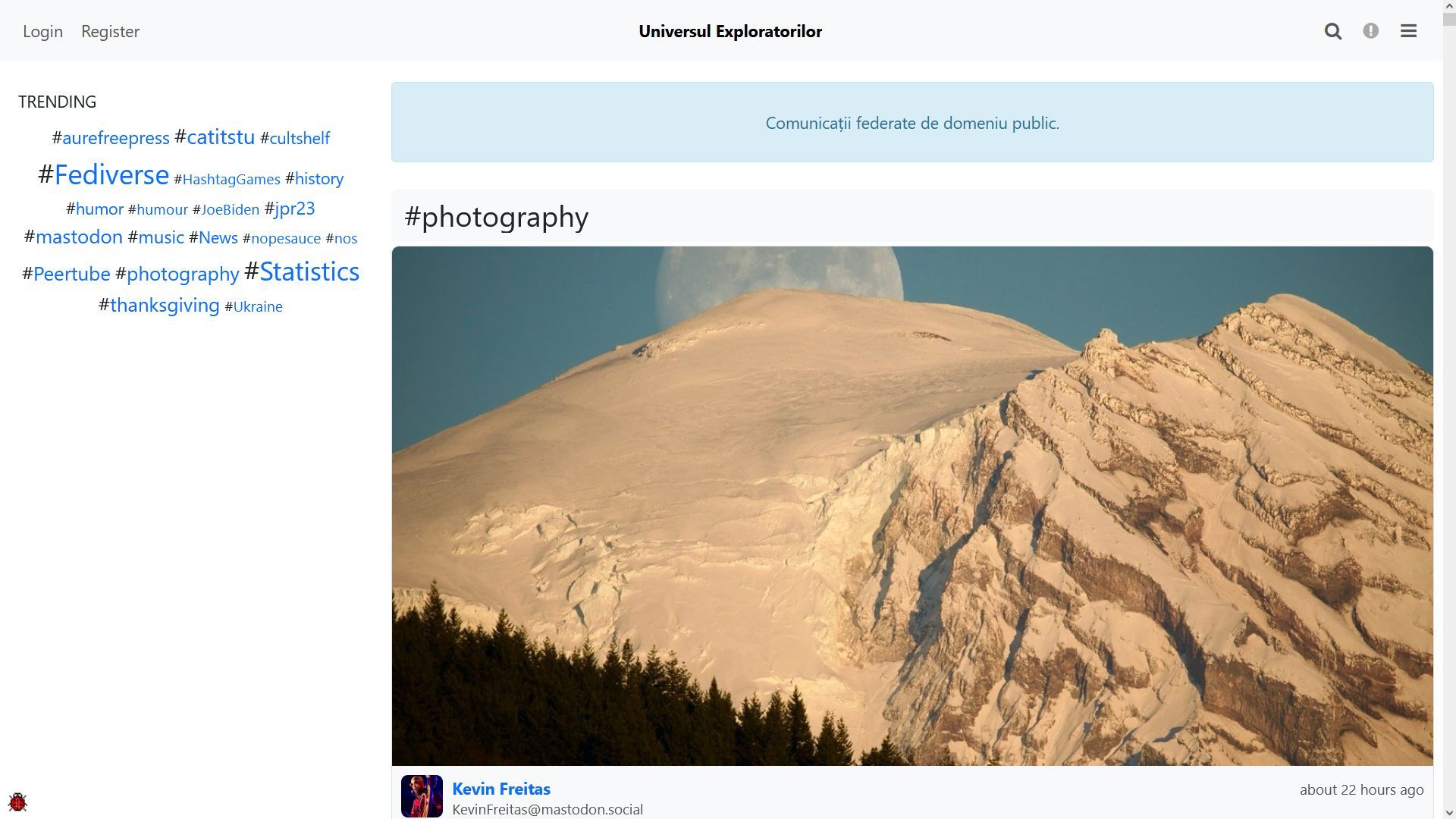Screen dimensions: 1456x819
Task: Click the page vertical scrollbar
Action: 1449,409
